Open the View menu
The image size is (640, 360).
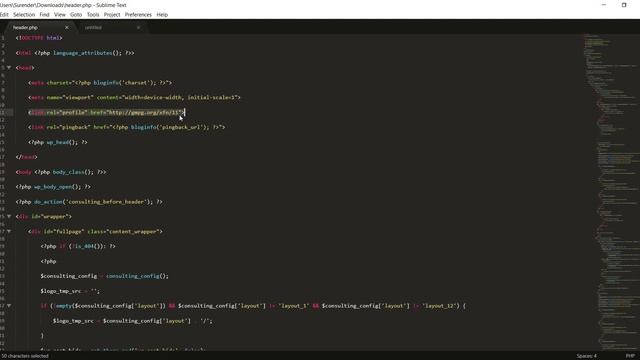click(x=60, y=14)
